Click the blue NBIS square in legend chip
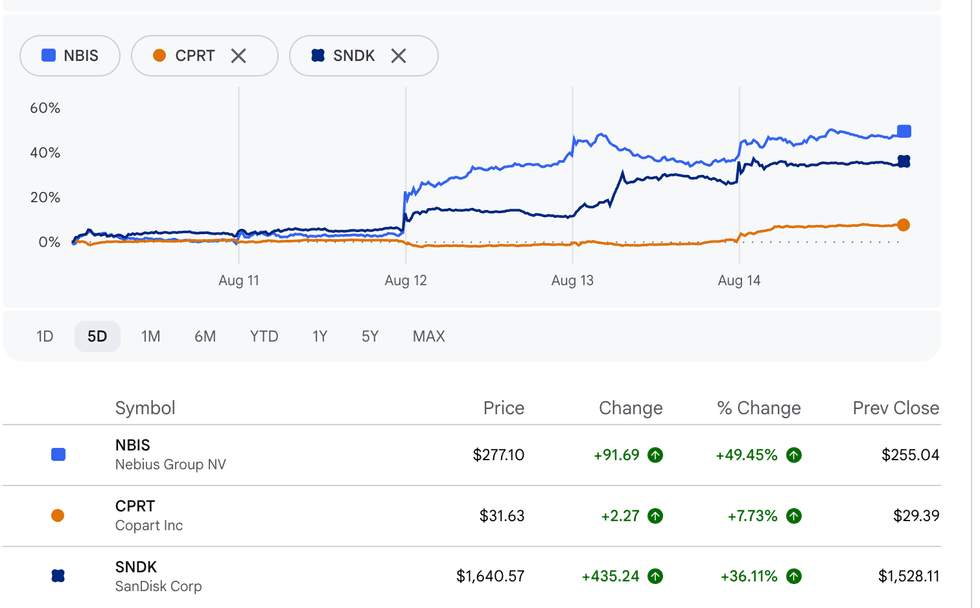The width and height of the screenshot is (980, 608). (48, 56)
